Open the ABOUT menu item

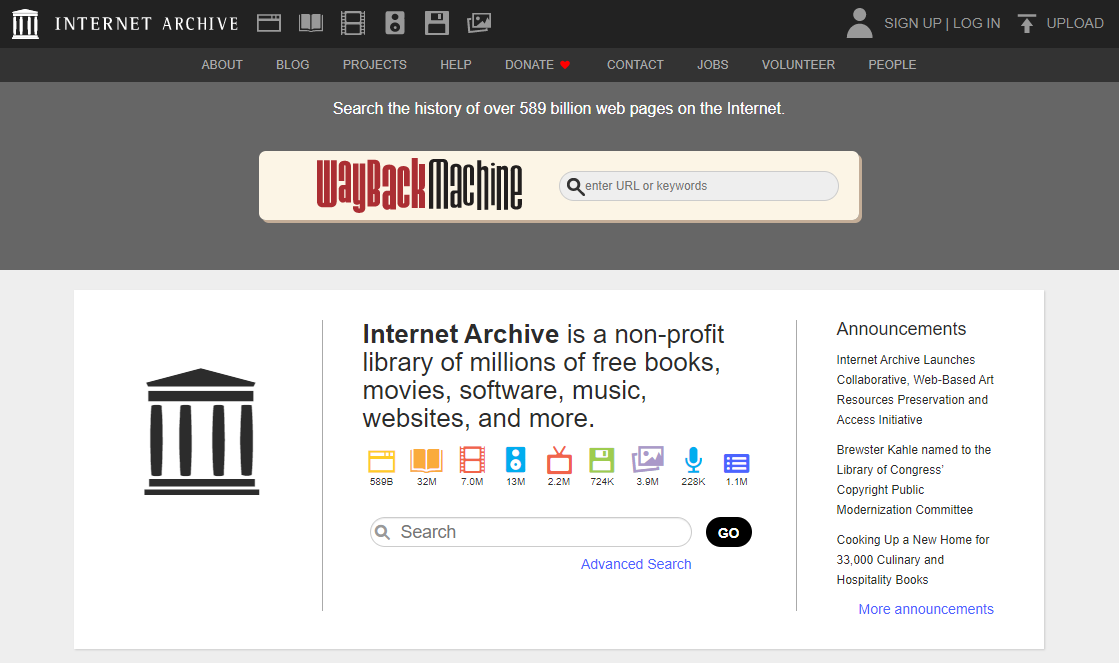222,65
